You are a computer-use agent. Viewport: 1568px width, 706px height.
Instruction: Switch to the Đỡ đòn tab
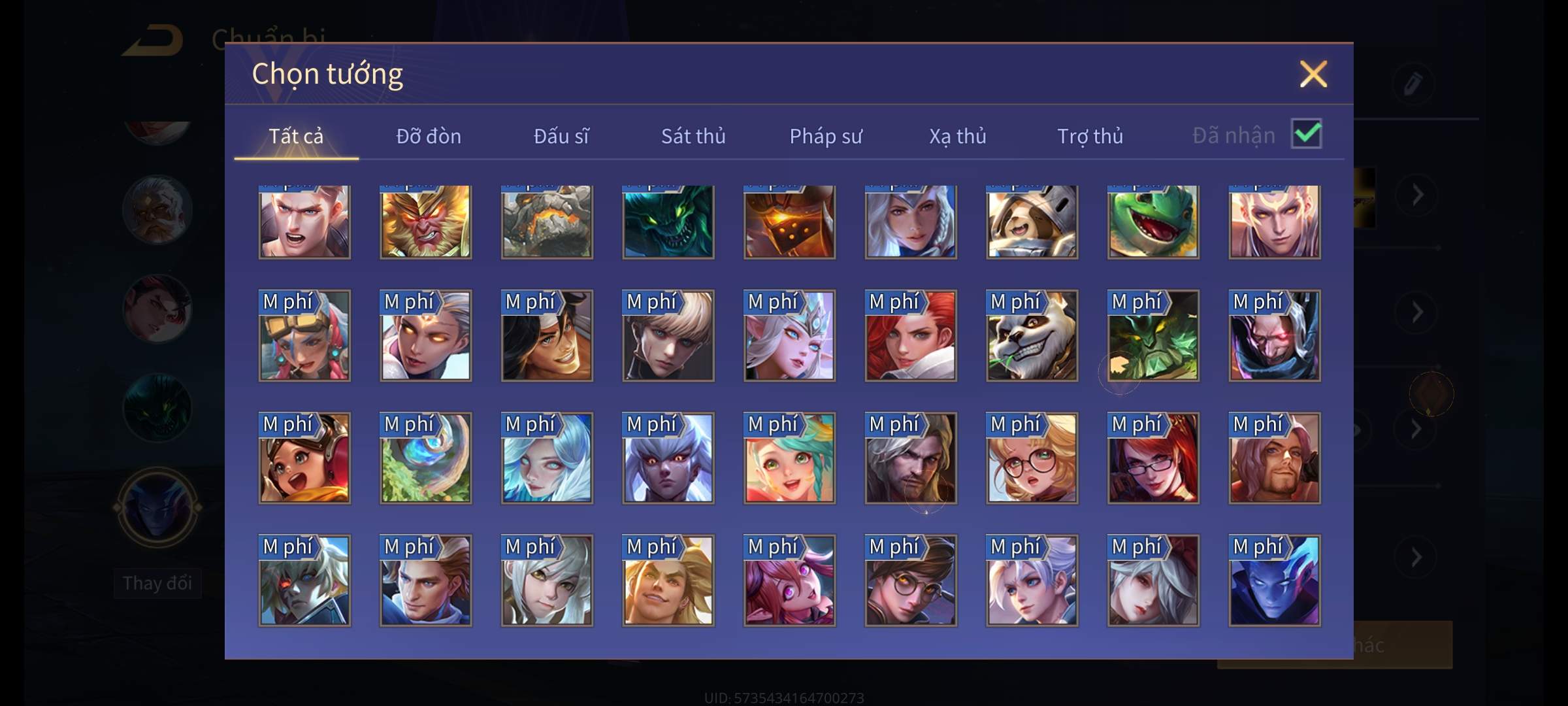(429, 136)
